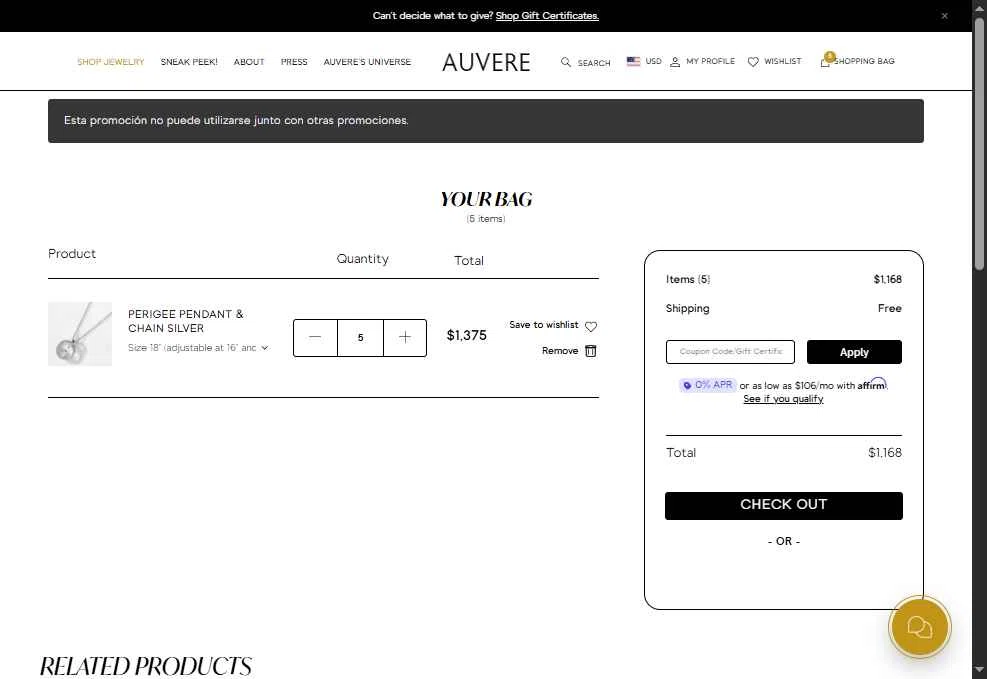Click the $1,375 item total
This screenshot has width=987, height=679.
466,335
